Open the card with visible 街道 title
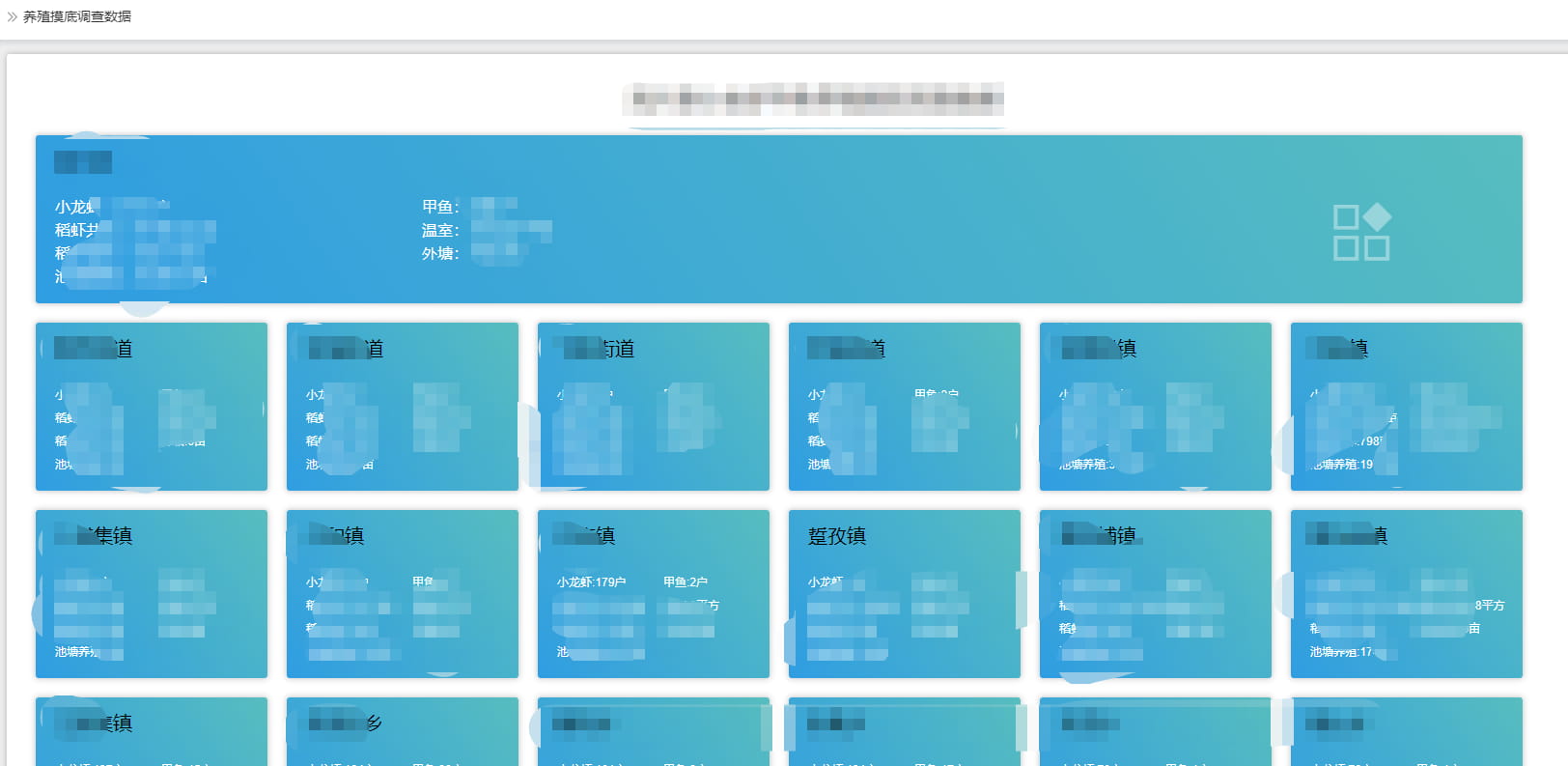The height and width of the screenshot is (766, 1568). click(x=653, y=406)
